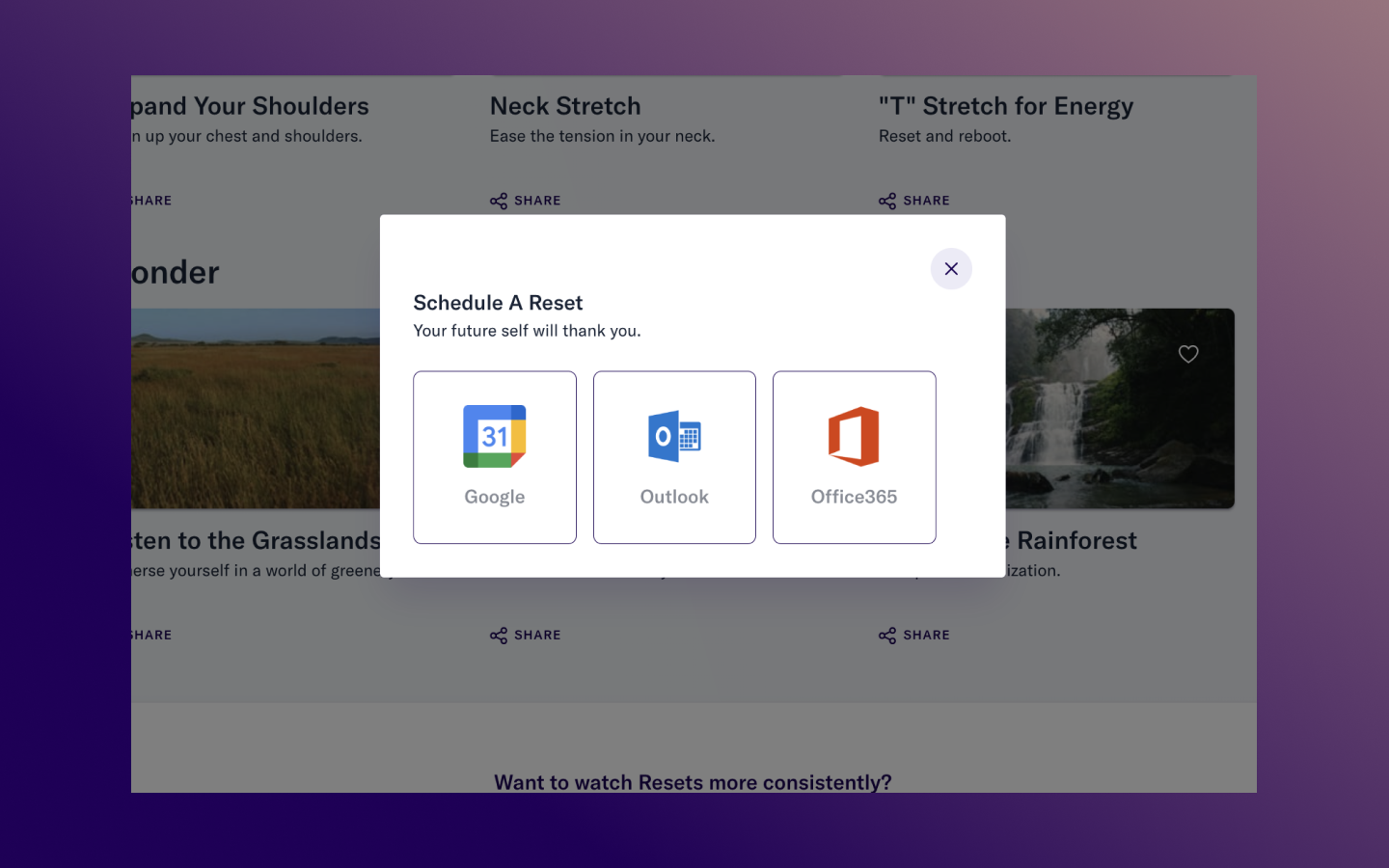The height and width of the screenshot is (868, 1389).
Task: Click "Want to watch Resets more consistently?" text
Action: 693,782
